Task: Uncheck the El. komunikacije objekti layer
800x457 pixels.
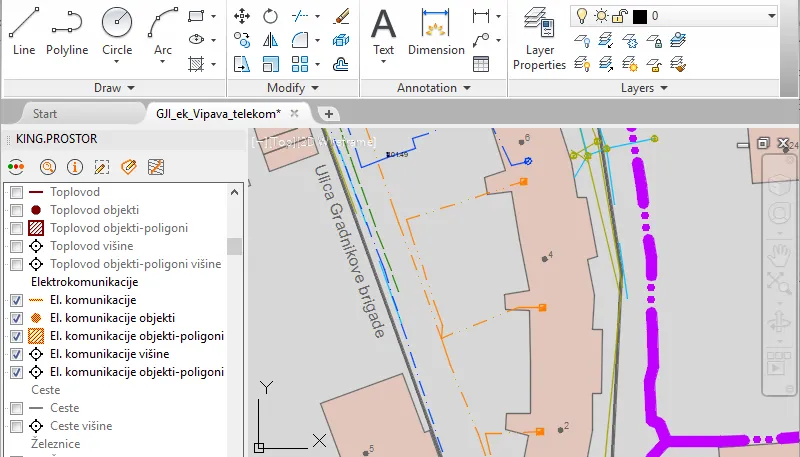Action: coord(16,318)
